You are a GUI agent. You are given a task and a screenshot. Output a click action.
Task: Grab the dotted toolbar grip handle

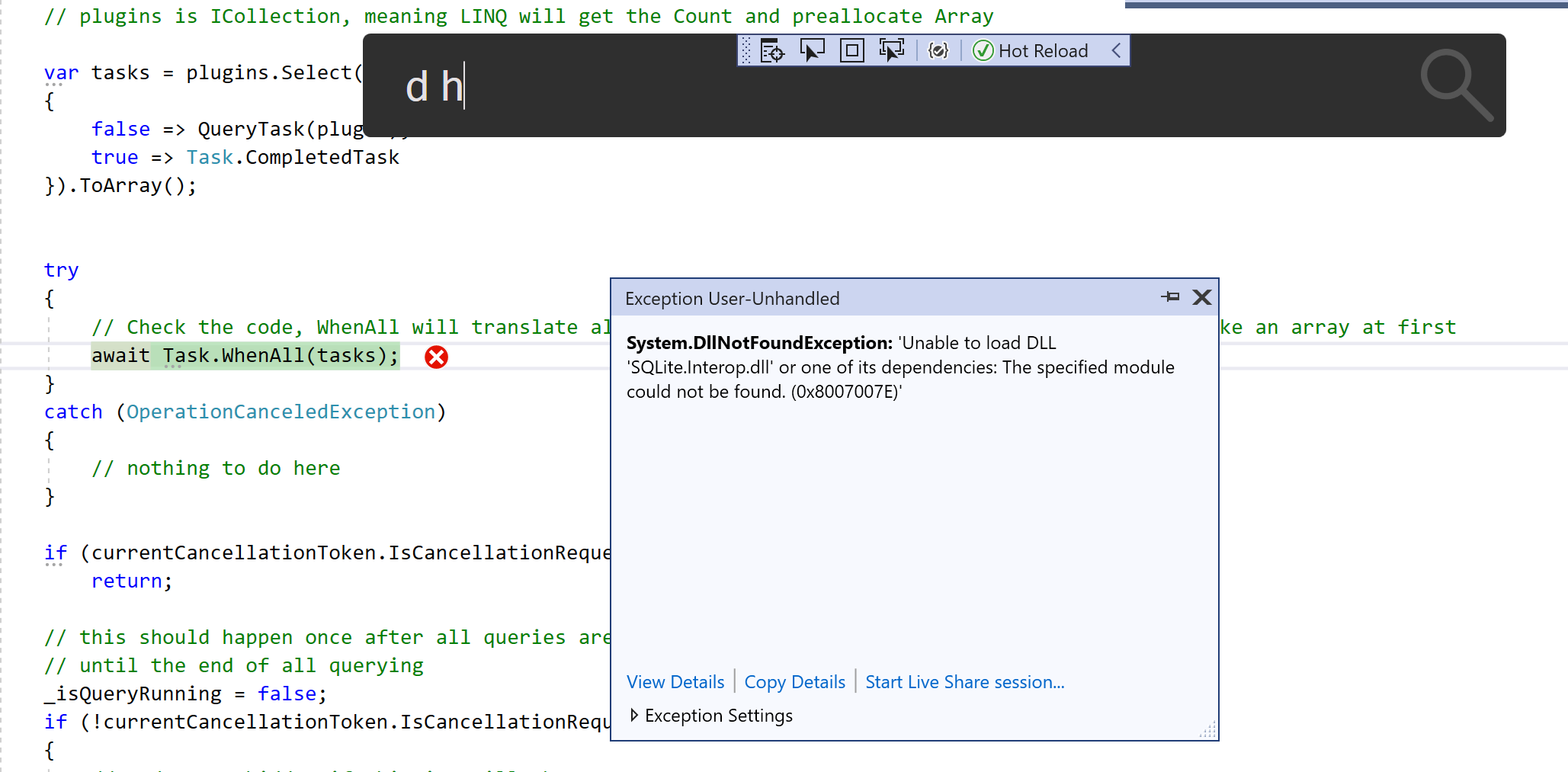pyautogui.click(x=746, y=51)
